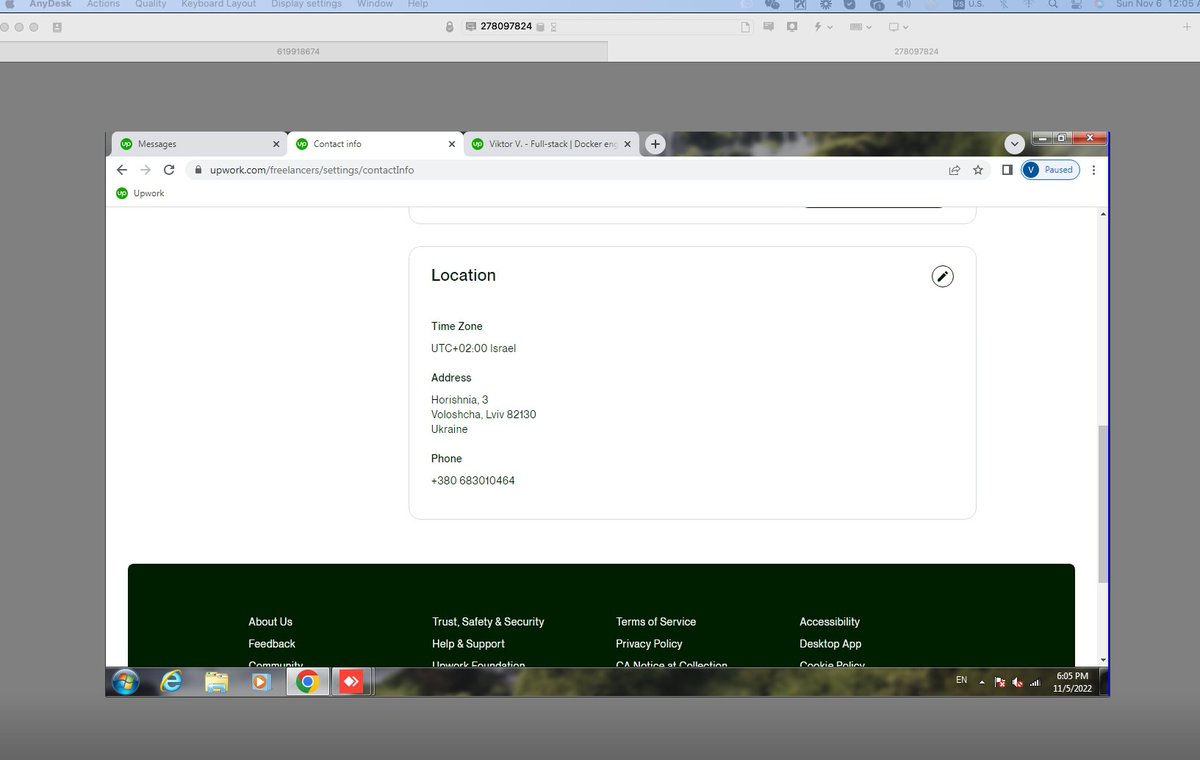Open Windows Explorer folder in the taskbar
1200x760 pixels.
pyautogui.click(x=217, y=682)
